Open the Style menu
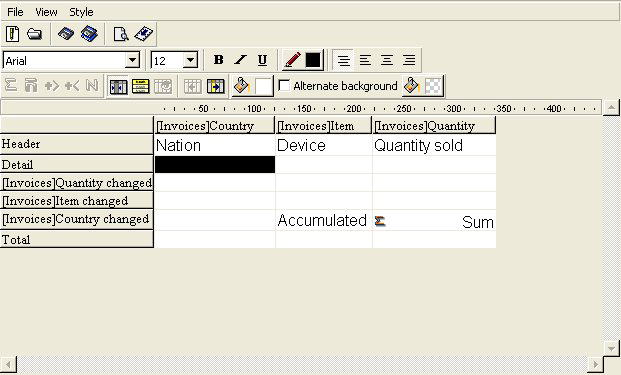This screenshot has height=375, width=621. click(x=81, y=12)
